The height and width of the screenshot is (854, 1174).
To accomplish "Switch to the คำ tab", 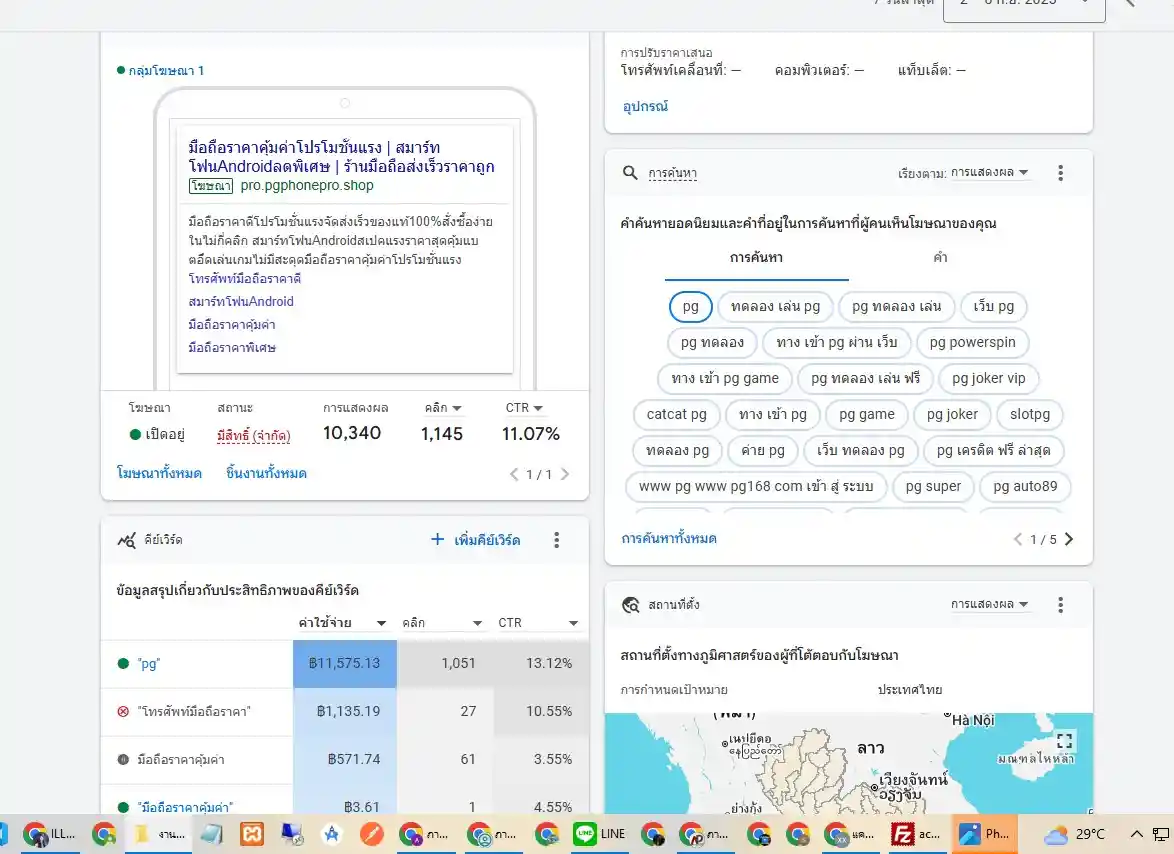I will click(938, 257).
